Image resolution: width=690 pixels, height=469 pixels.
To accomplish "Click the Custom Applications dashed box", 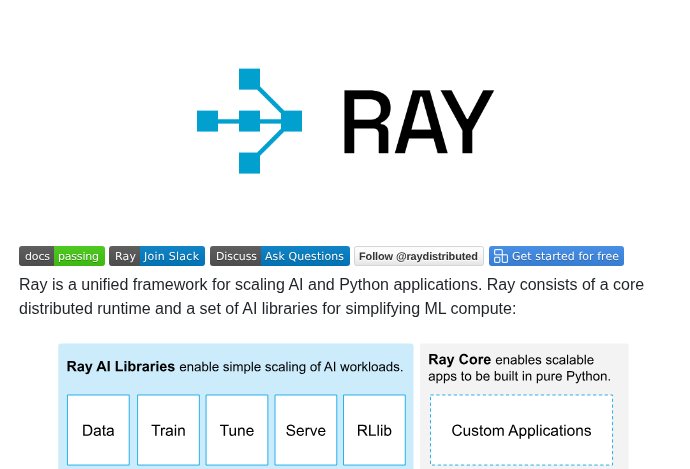I will coord(521,430).
